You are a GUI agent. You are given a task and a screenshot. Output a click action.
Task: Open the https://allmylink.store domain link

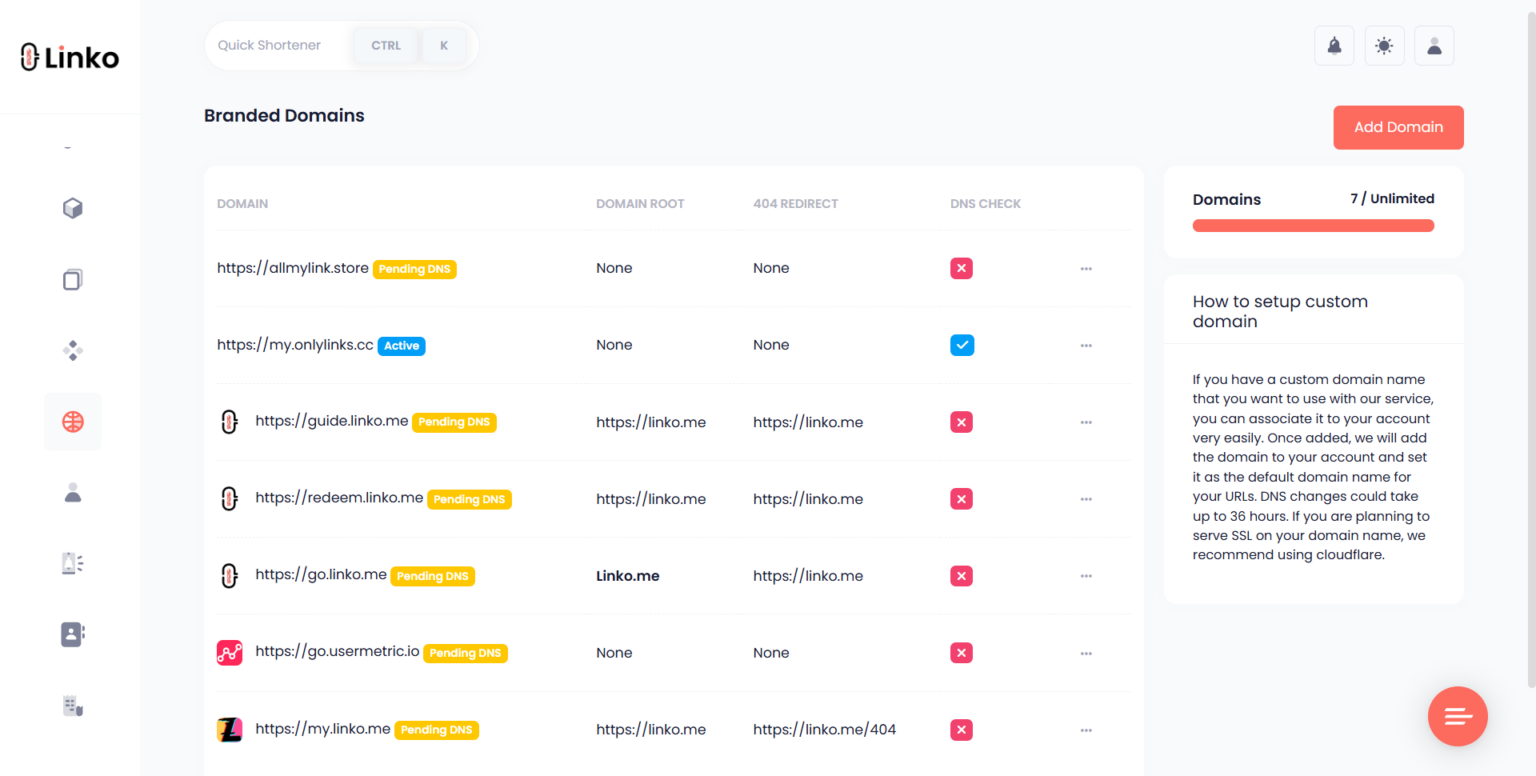pos(293,268)
